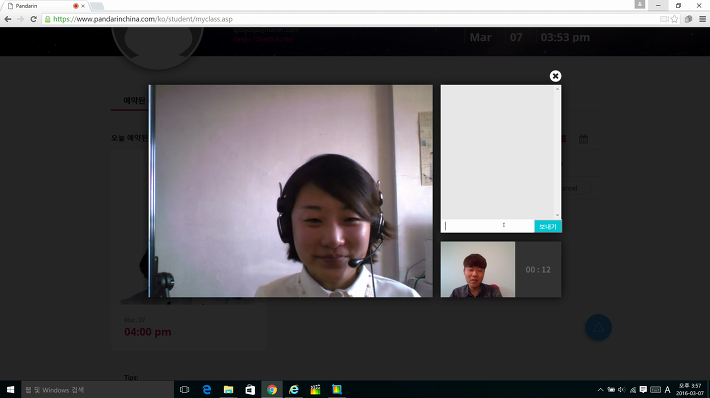The image size is (710, 398).
Task: Open the blue square app in taskbar
Action: pos(337,389)
